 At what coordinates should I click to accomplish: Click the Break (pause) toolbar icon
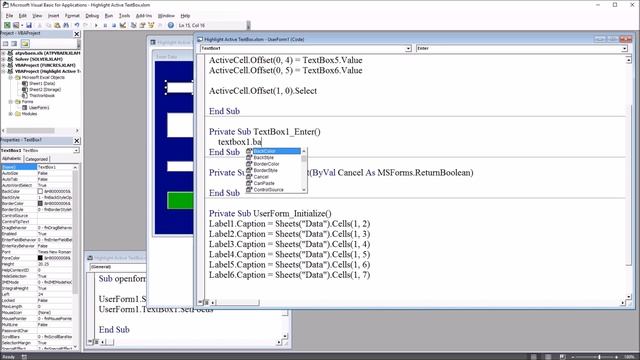click(x=105, y=25)
